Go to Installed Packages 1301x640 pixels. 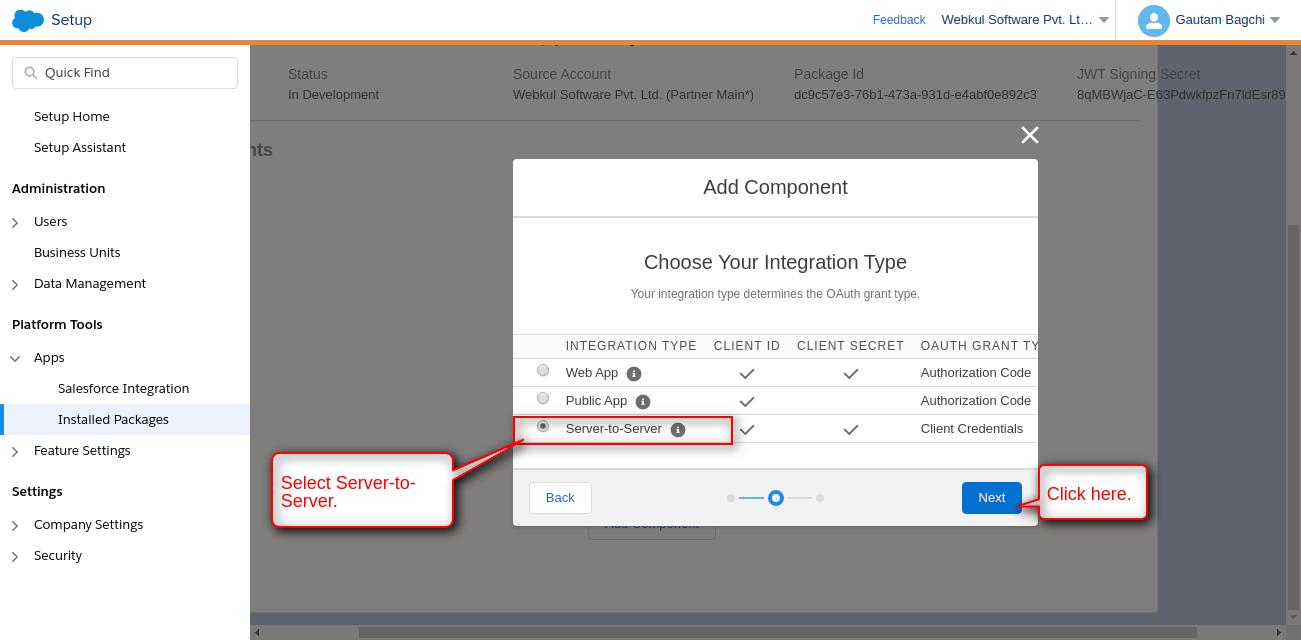[x=113, y=419]
